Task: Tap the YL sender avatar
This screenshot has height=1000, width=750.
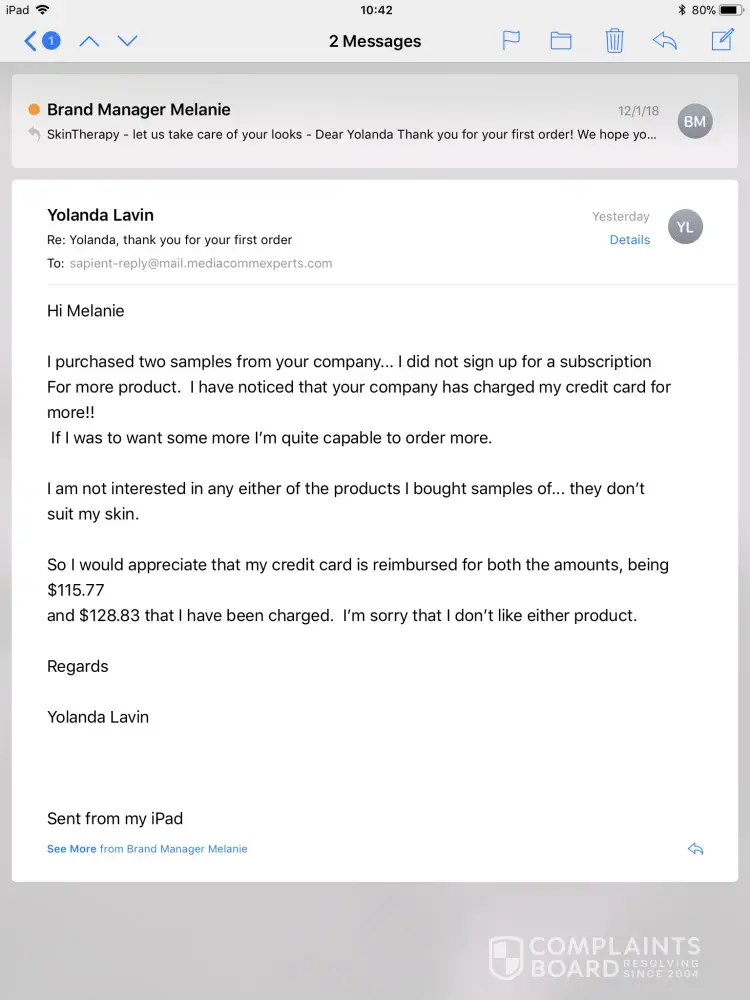Action: [x=685, y=227]
